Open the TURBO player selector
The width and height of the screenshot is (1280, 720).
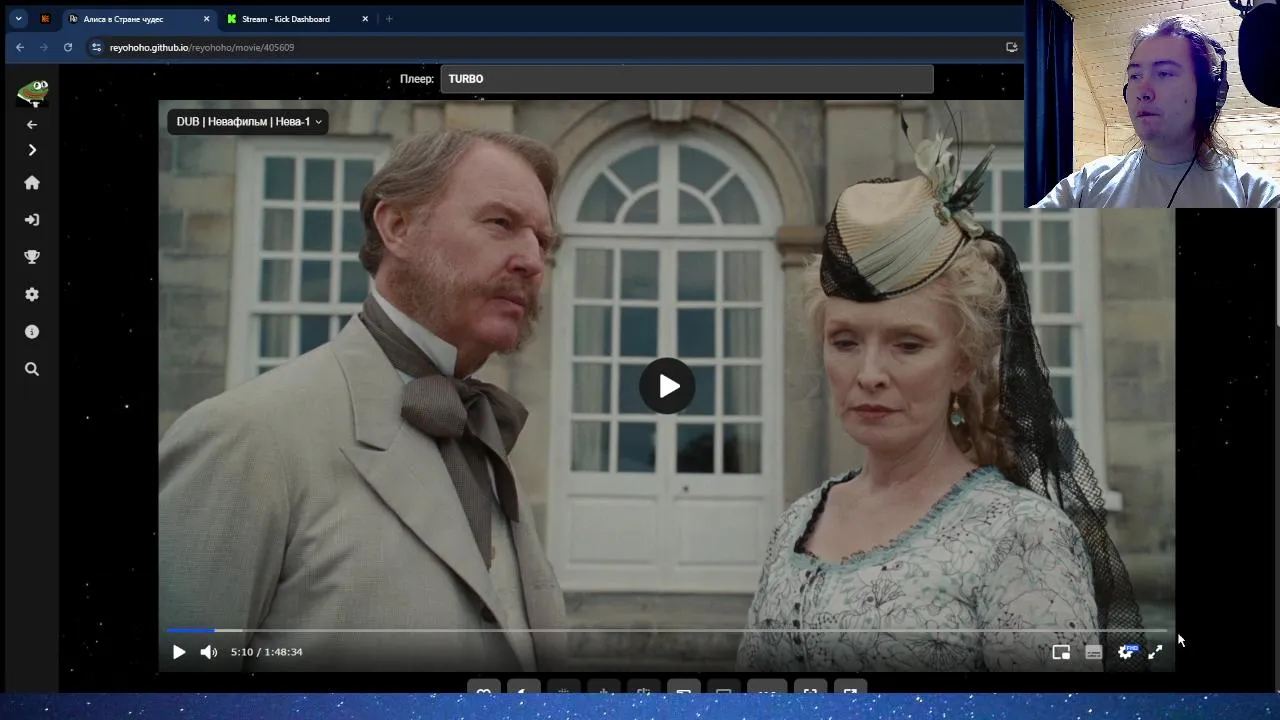(687, 79)
